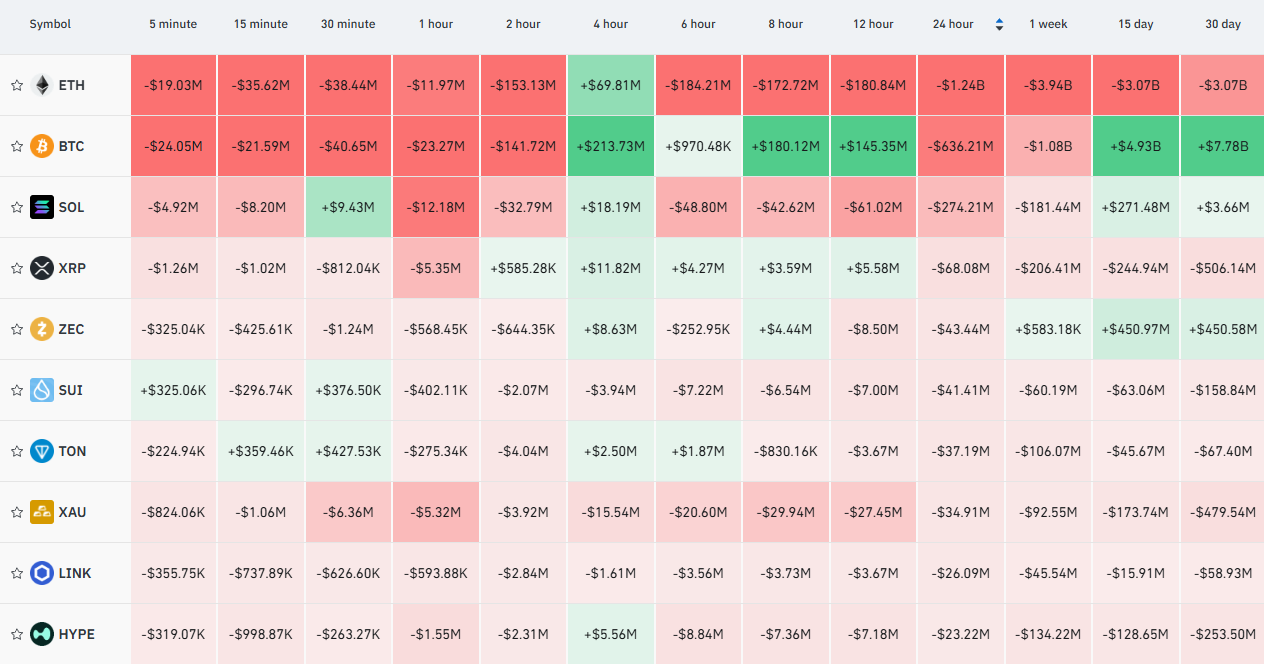Image resolution: width=1264 pixels, height=664 pixels.
Task: Select the 30 day column header
Action: click(1223, 24)
